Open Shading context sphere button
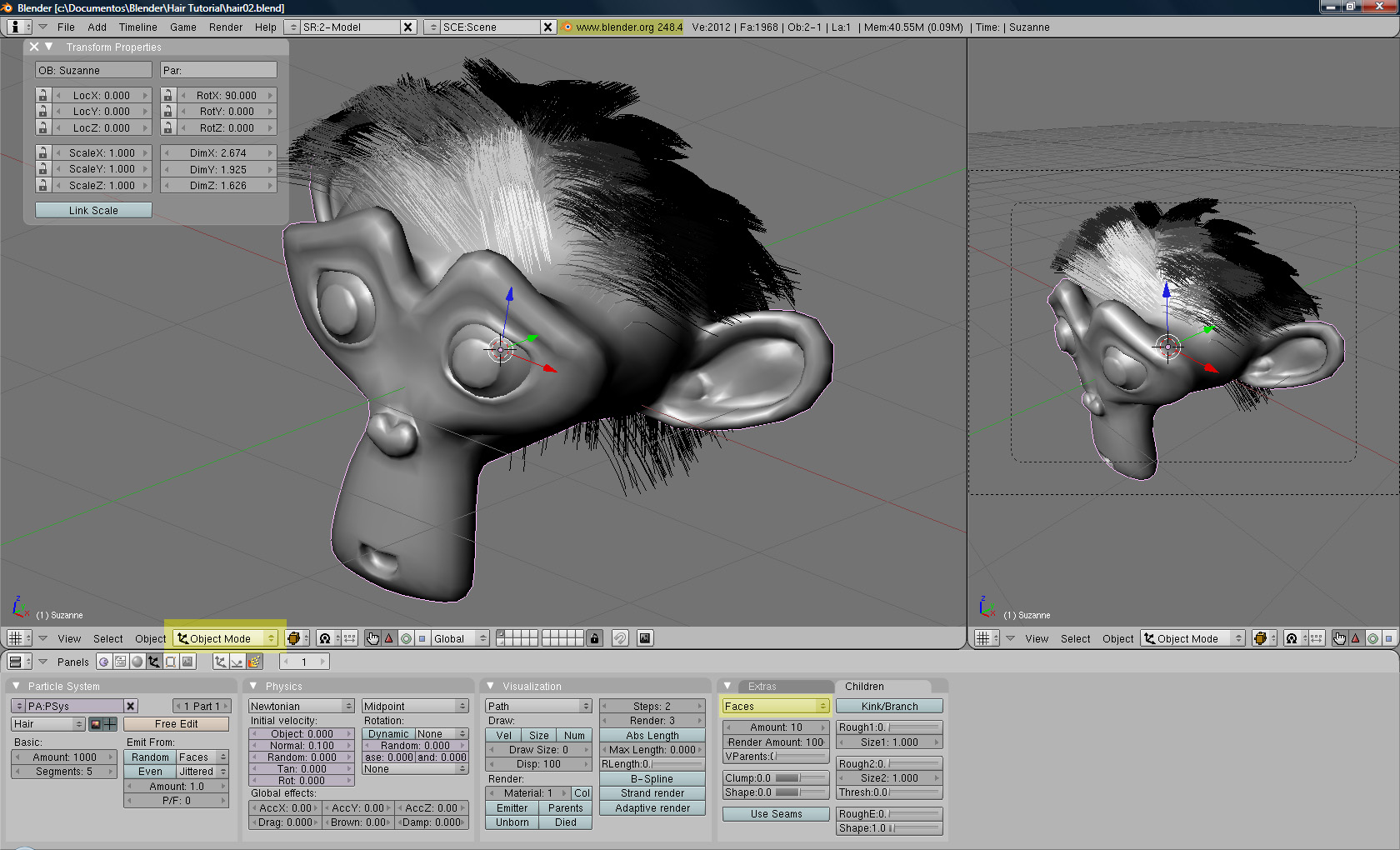 click(x=137, y=662)
